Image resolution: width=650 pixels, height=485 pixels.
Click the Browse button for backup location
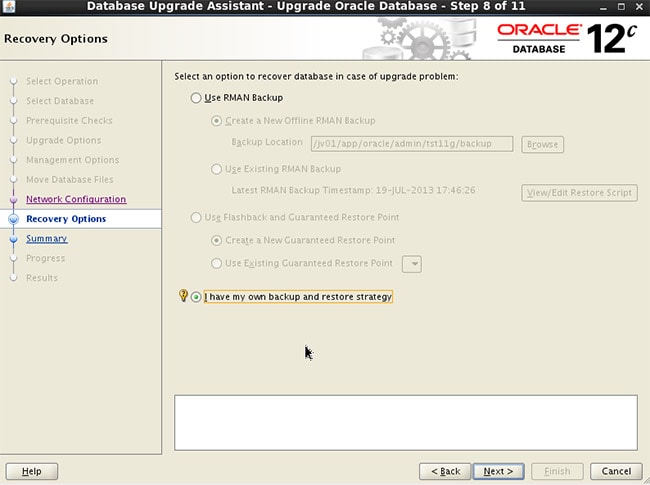542,144
